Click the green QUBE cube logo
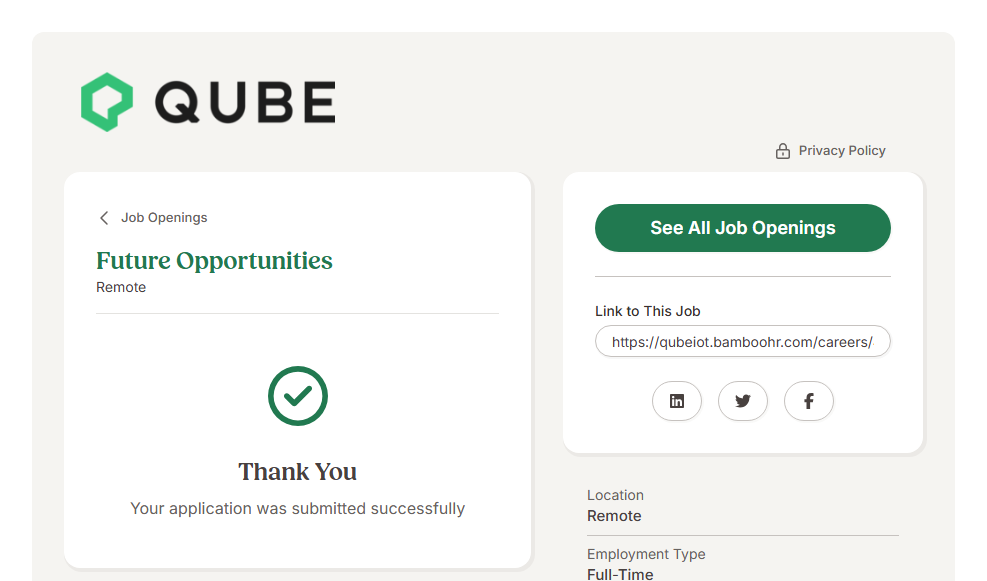Screen dimensions: 987x581 (106, 102)
